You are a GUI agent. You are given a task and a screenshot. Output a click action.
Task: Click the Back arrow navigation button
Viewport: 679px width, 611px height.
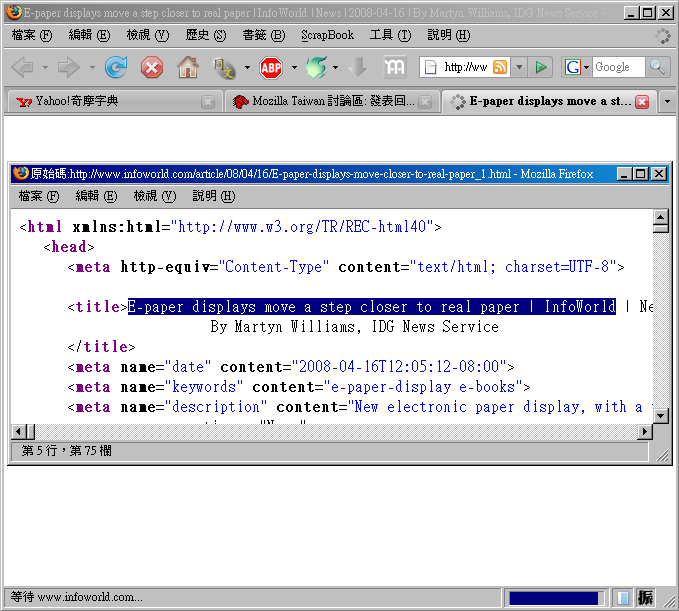pos(23,68)
